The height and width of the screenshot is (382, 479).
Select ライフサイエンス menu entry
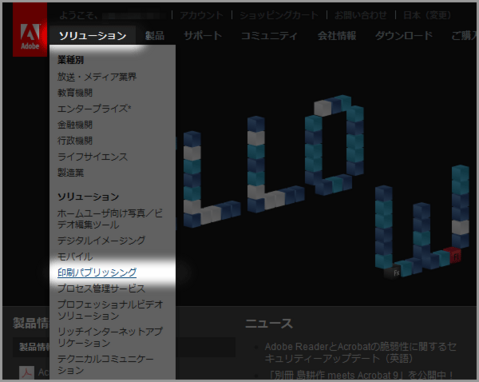pos(93,157)
